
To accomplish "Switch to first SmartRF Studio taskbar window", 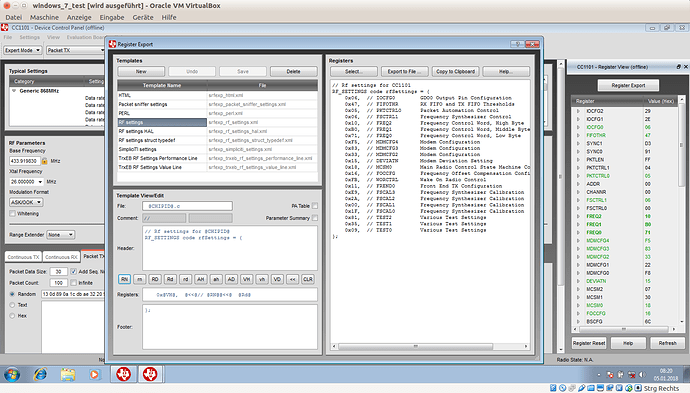I will (123, 374).
